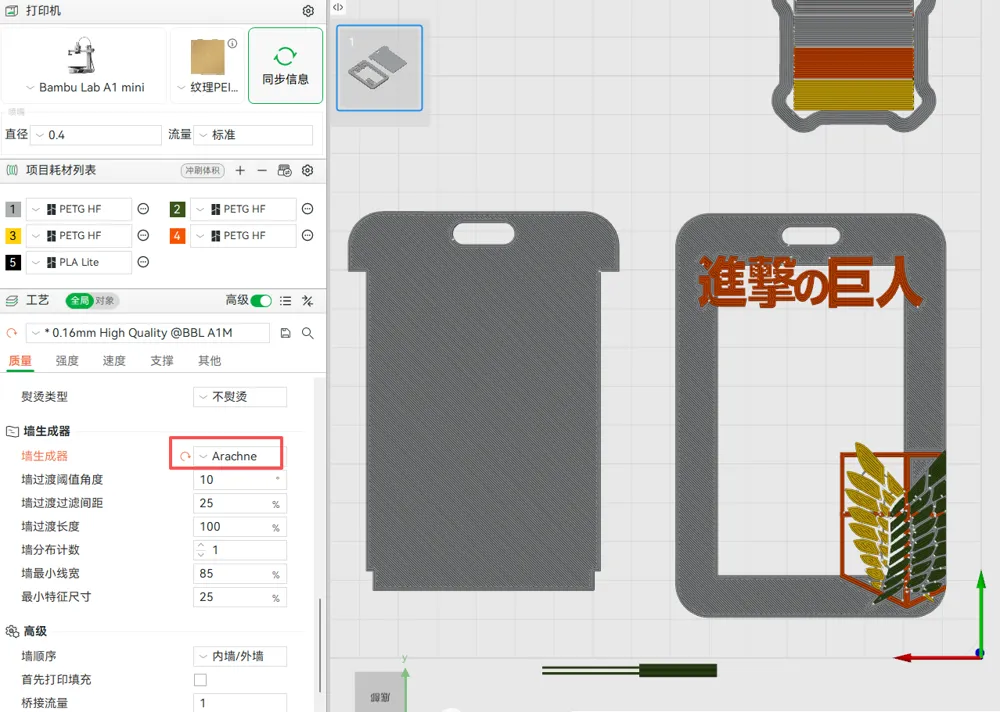Screen dimensions: 1000x712
Task: Open printer settings gear icon
Action: (x=308, y=11)
